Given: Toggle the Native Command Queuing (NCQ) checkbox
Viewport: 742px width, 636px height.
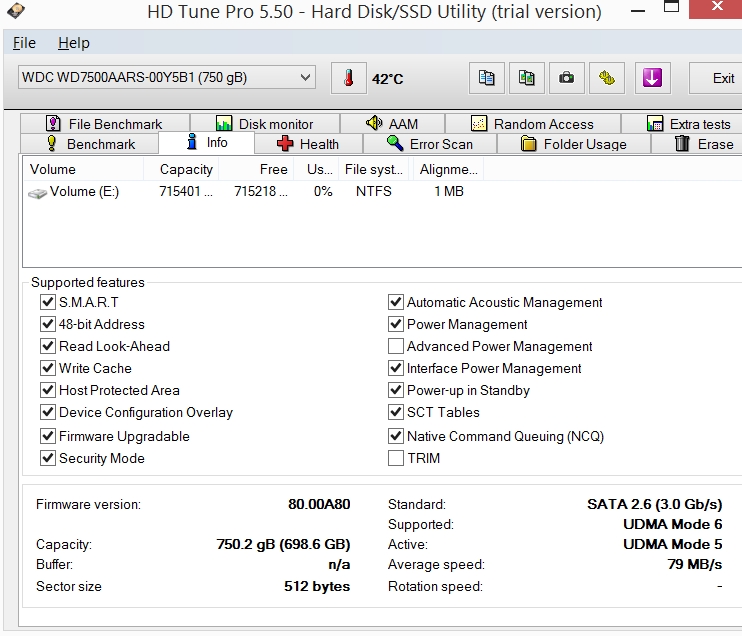Looking at the screenshot, I should tap(396, 436).
